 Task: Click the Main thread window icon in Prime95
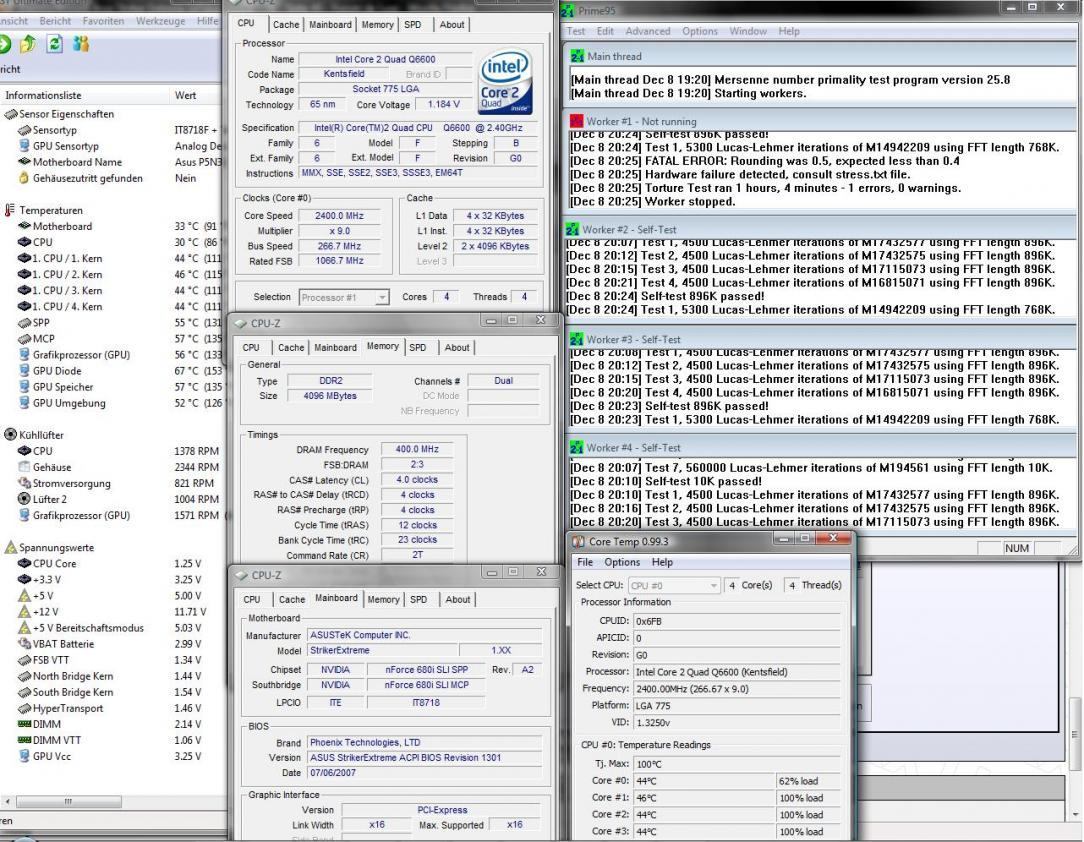576,56
